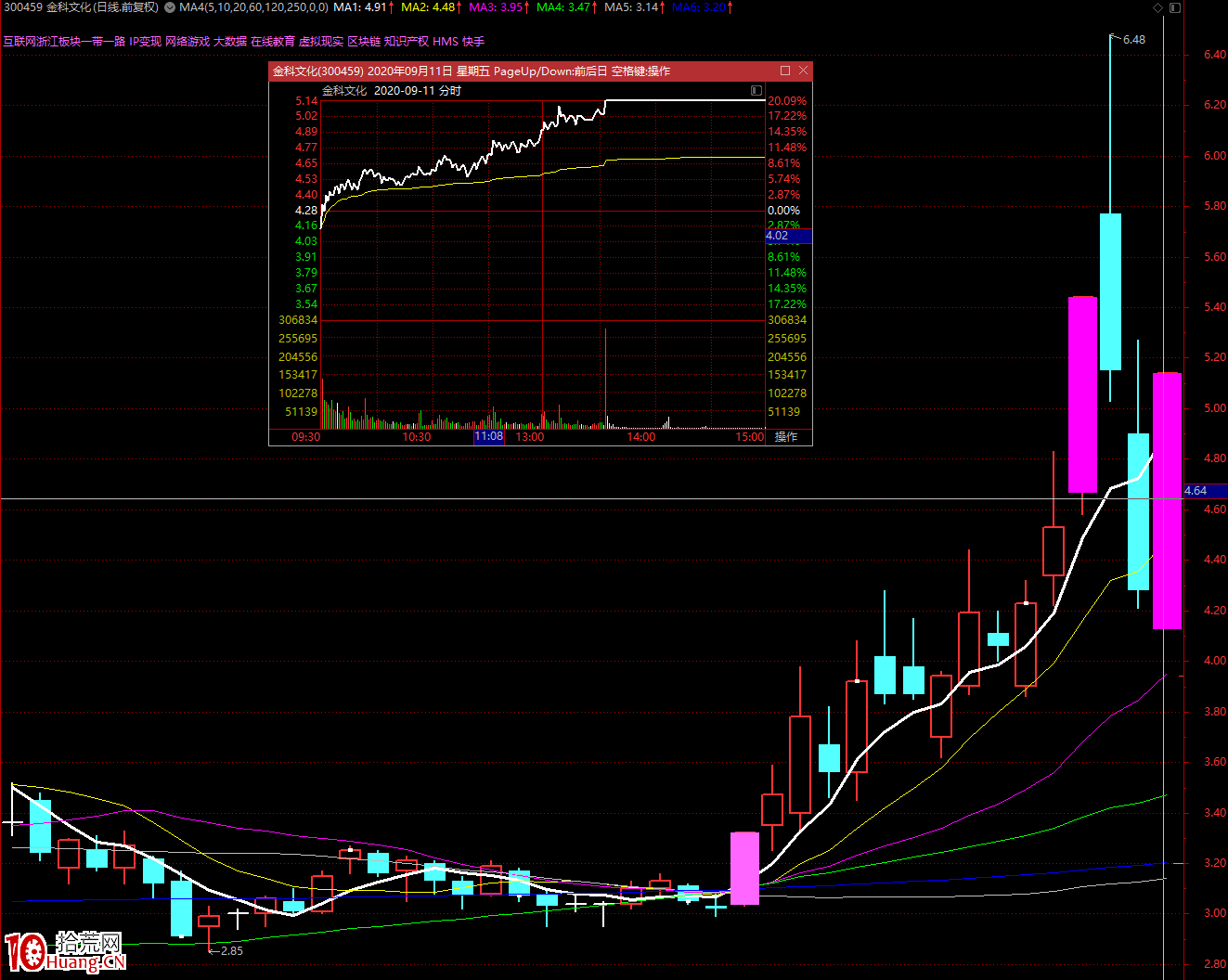Open the 网络游戏 concept tag
Screen dimensions: 1228x980
point(187,41)
